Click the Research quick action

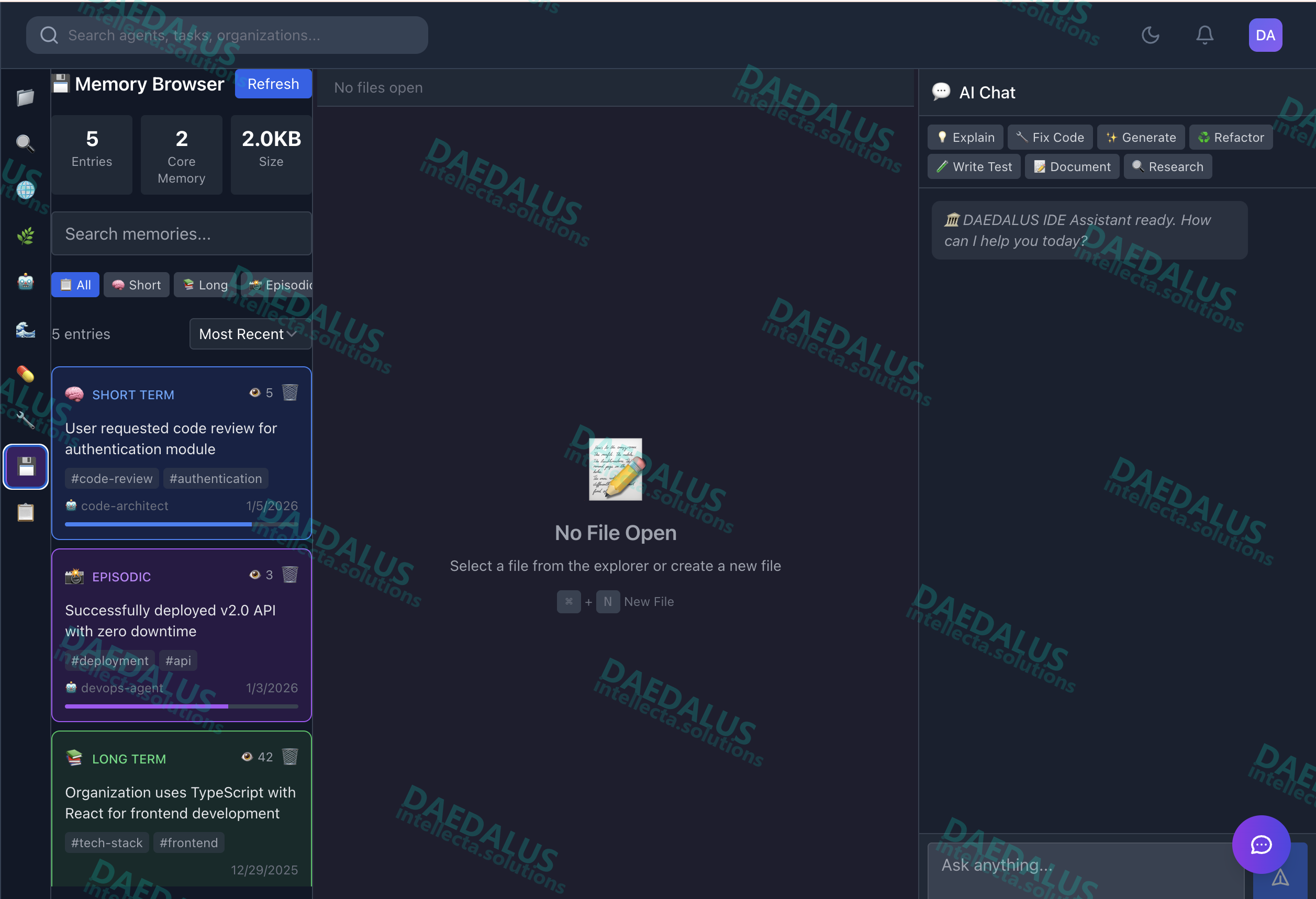(1168, 167)
